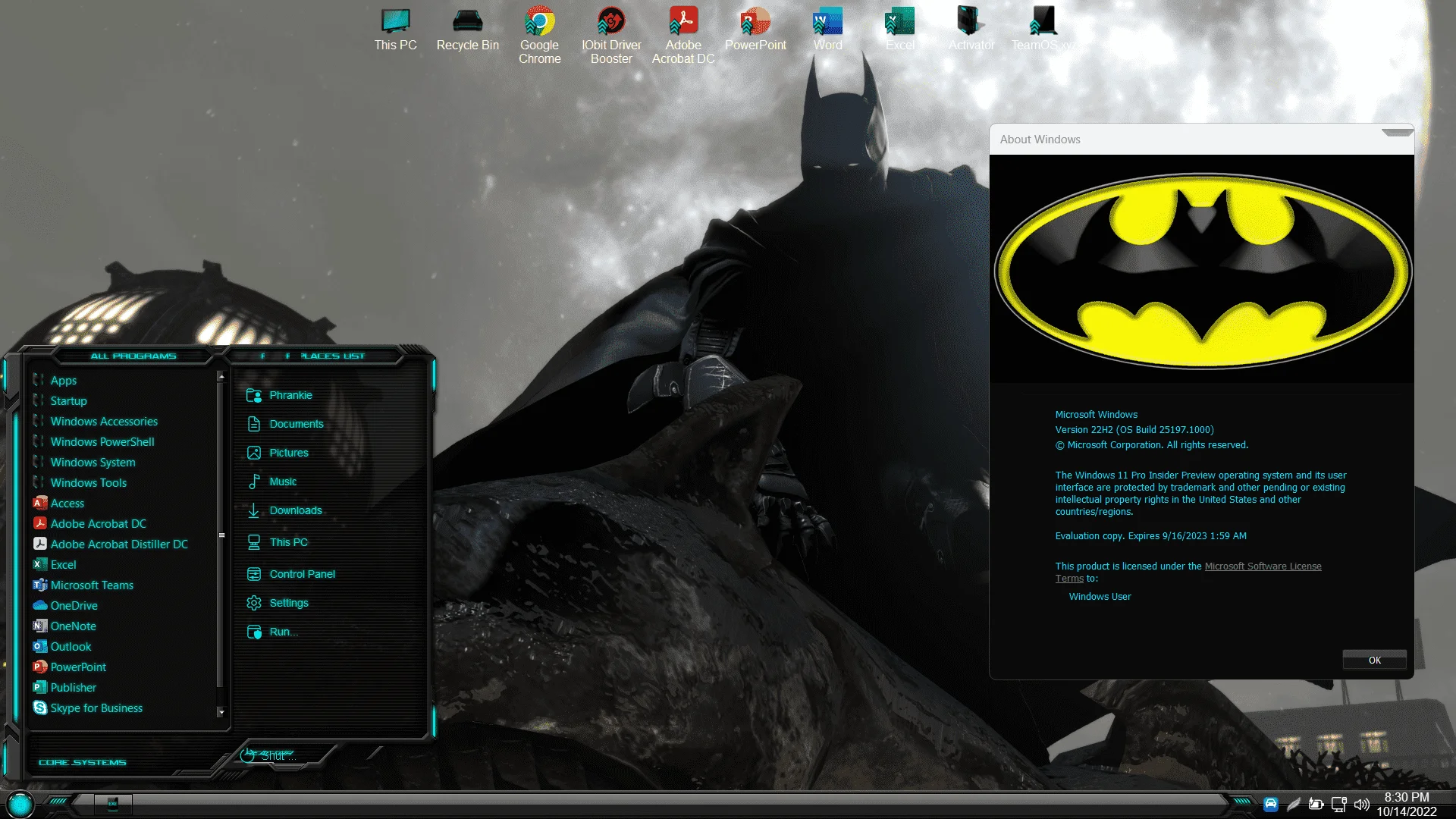Open Recycle Bin desktop icon
The height and width of the screenshot is (819, 1456).
[467, 30]
